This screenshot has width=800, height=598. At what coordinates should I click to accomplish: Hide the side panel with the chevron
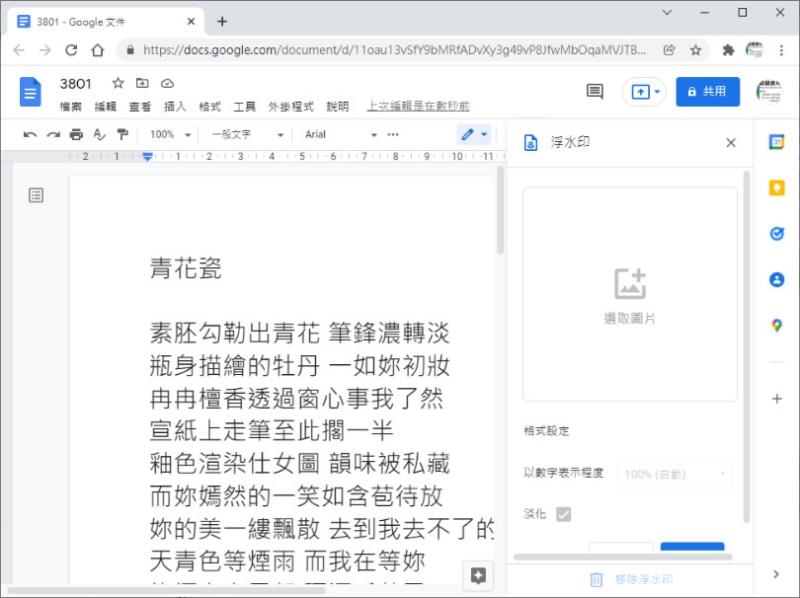pos(776,574)
